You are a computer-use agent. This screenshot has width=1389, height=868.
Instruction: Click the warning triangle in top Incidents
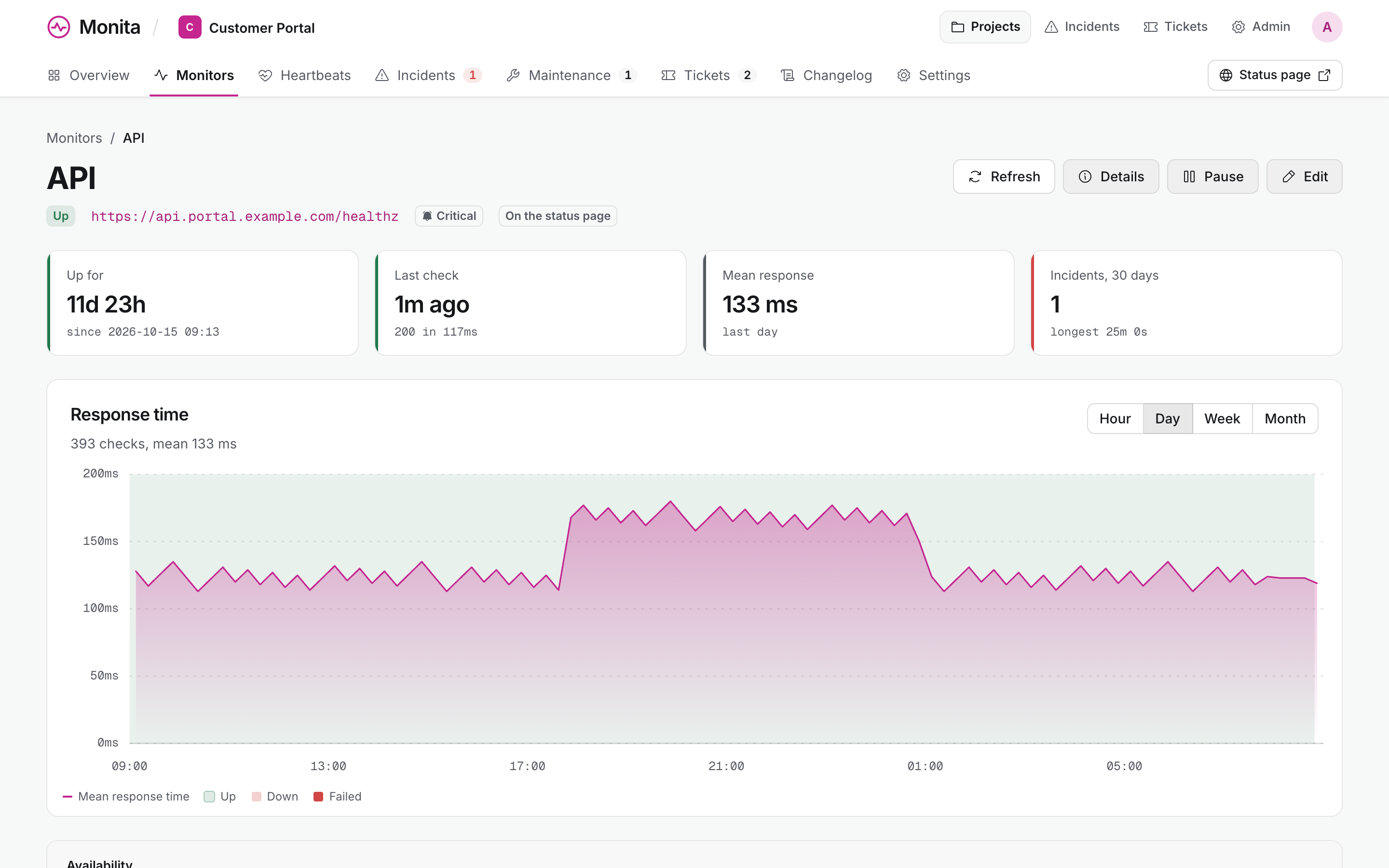pos(1051,27)
